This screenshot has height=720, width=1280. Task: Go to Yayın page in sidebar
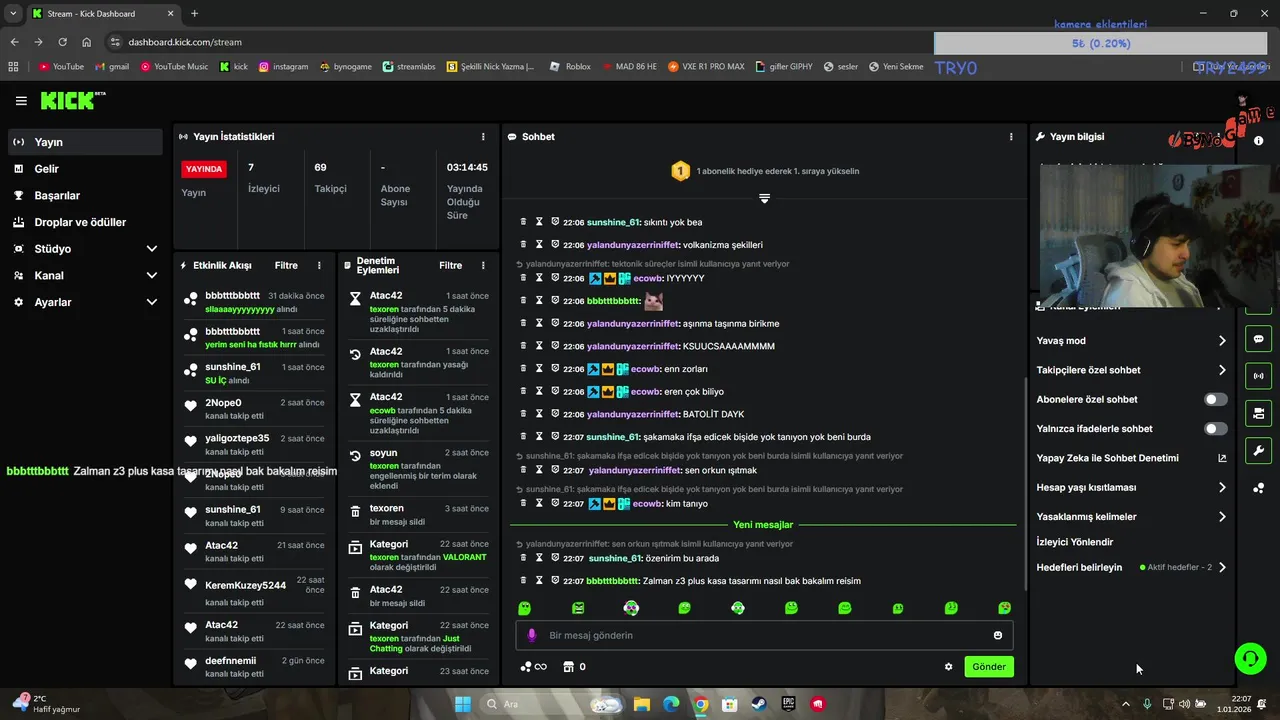tap(85, 142)
